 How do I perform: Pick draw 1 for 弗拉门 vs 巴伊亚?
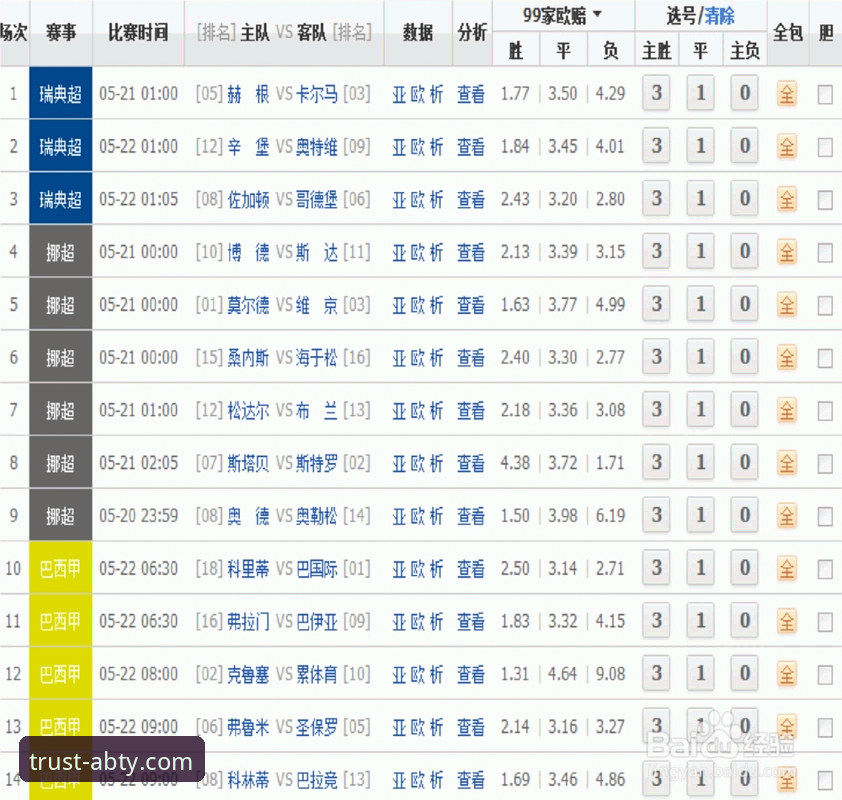coord(700,621)
